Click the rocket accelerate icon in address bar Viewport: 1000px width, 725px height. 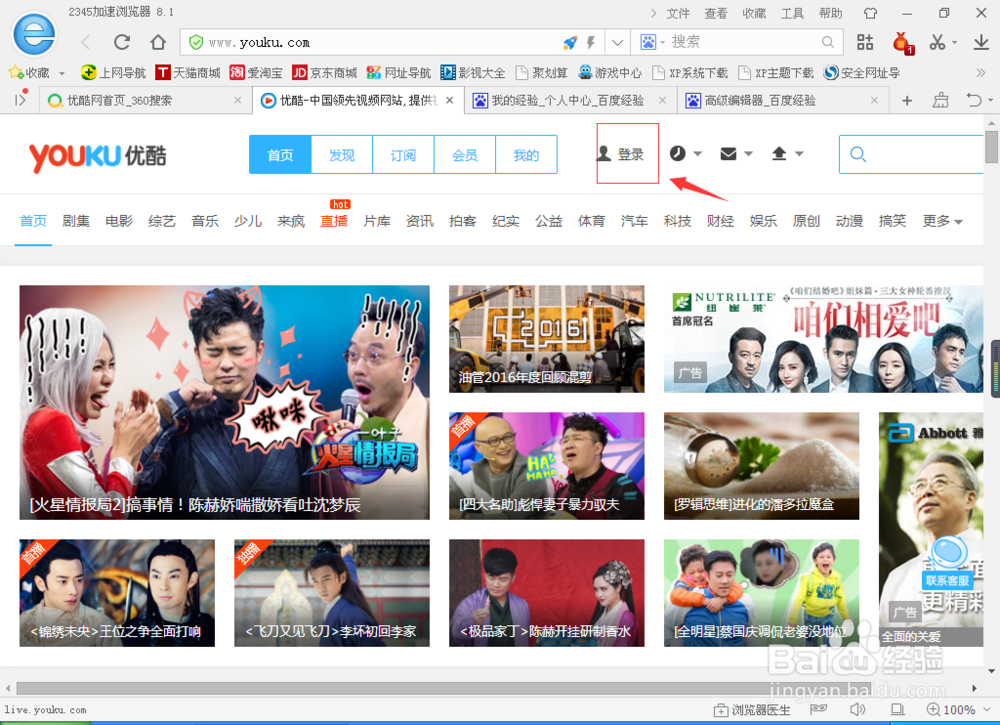(570, 43)
